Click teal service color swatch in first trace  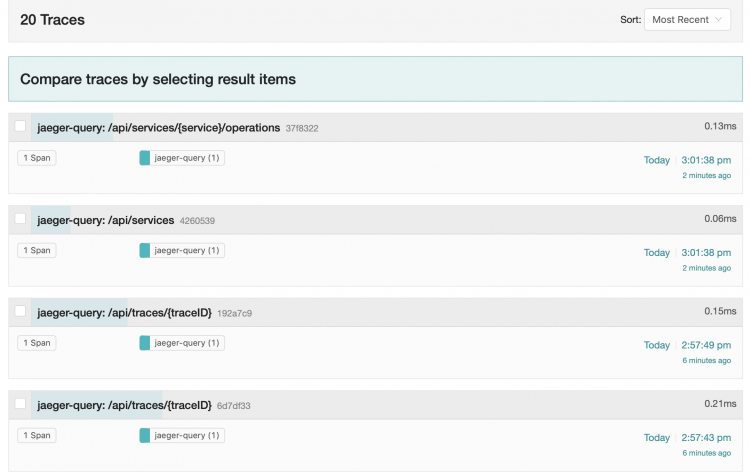pos(145,158)
